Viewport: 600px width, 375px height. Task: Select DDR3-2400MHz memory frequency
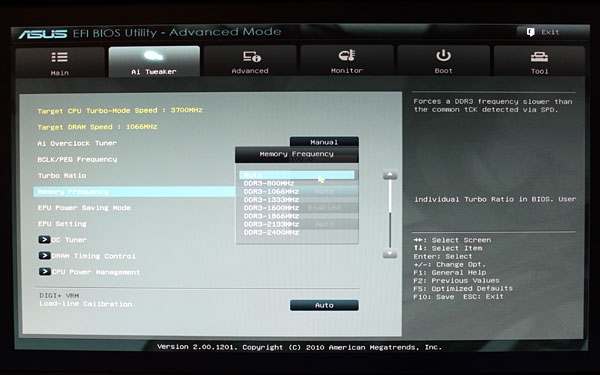pyautogui.click(x=271, y=232)
